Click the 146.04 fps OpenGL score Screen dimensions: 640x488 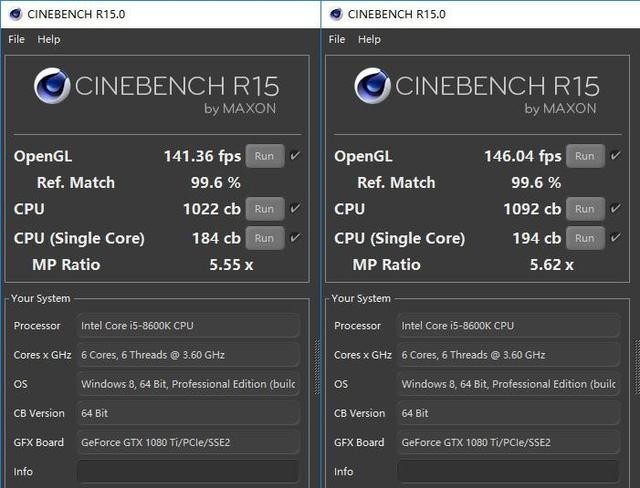(x=522, y=156)
